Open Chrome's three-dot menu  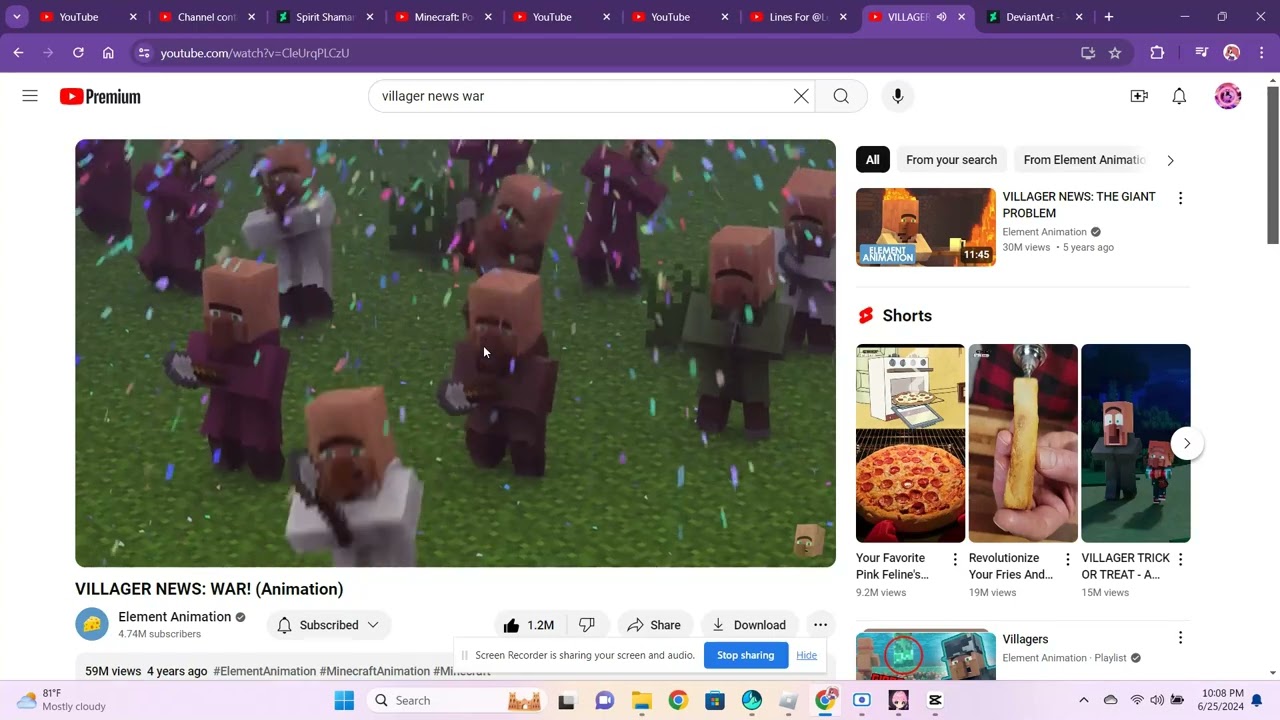[x=1262, y=53]
